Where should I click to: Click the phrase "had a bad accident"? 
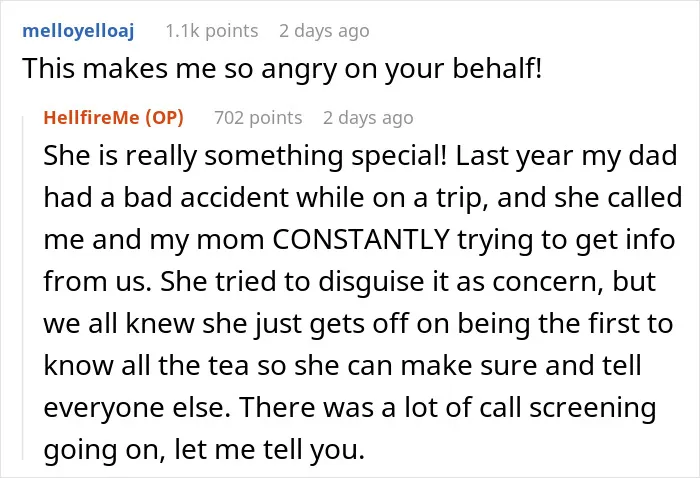coord(167,197)
